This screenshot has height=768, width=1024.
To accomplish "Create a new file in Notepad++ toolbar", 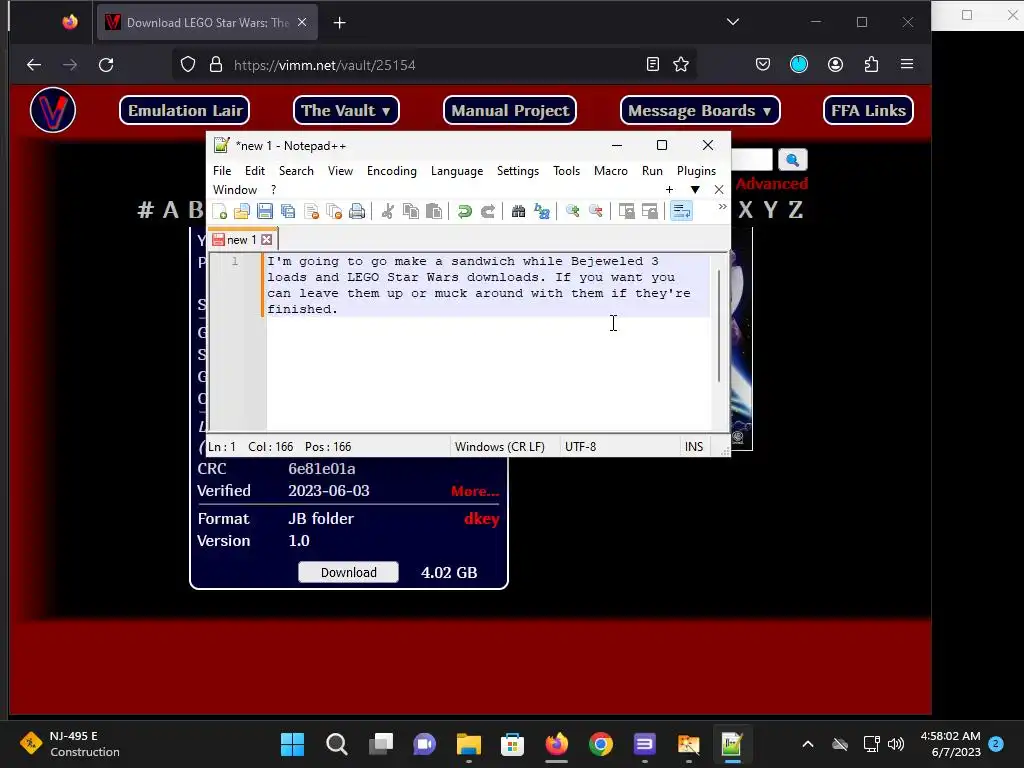I will coord(219,212).
